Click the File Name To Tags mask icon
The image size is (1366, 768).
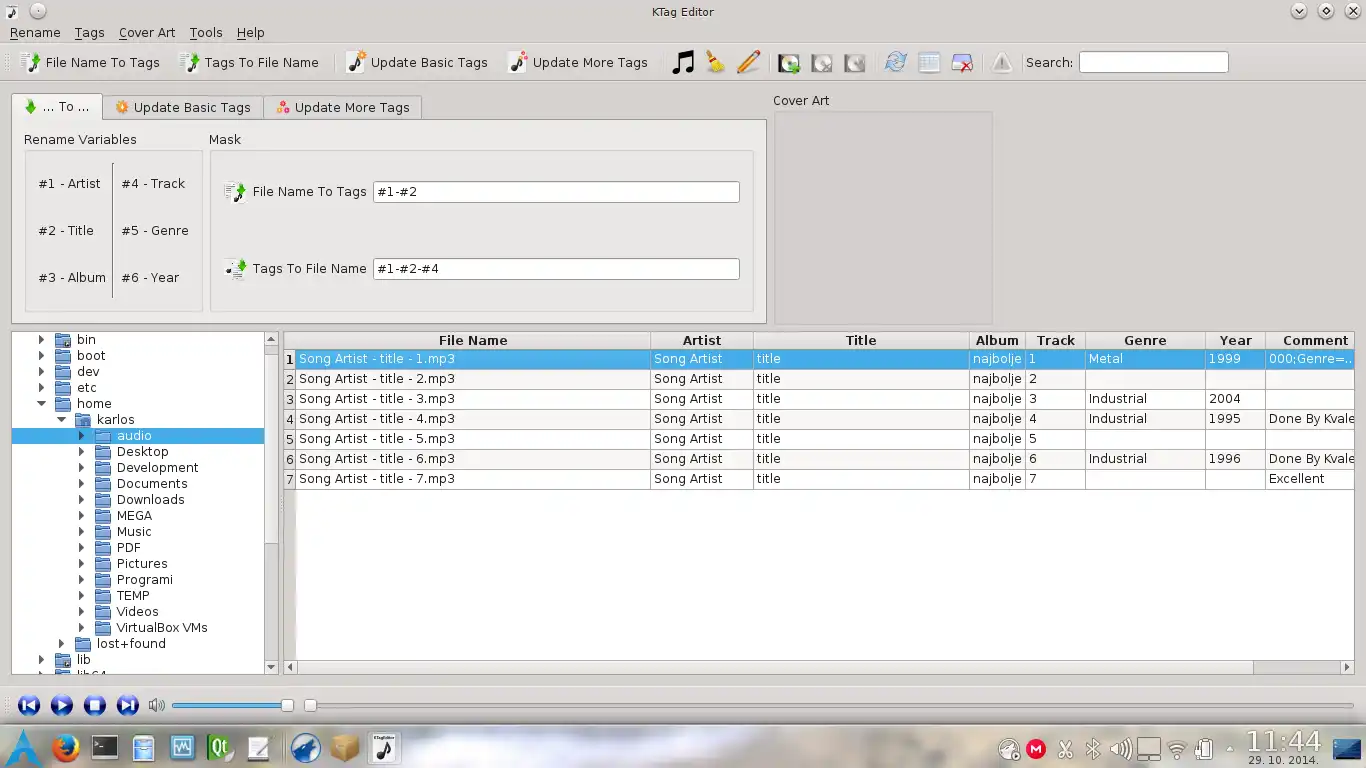tap(236, 192)
